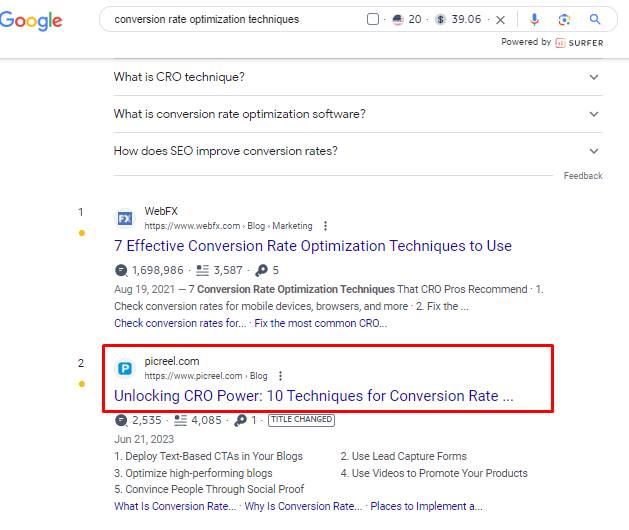
Task: Click the orange dot under result 2
Action: (82, 384)
